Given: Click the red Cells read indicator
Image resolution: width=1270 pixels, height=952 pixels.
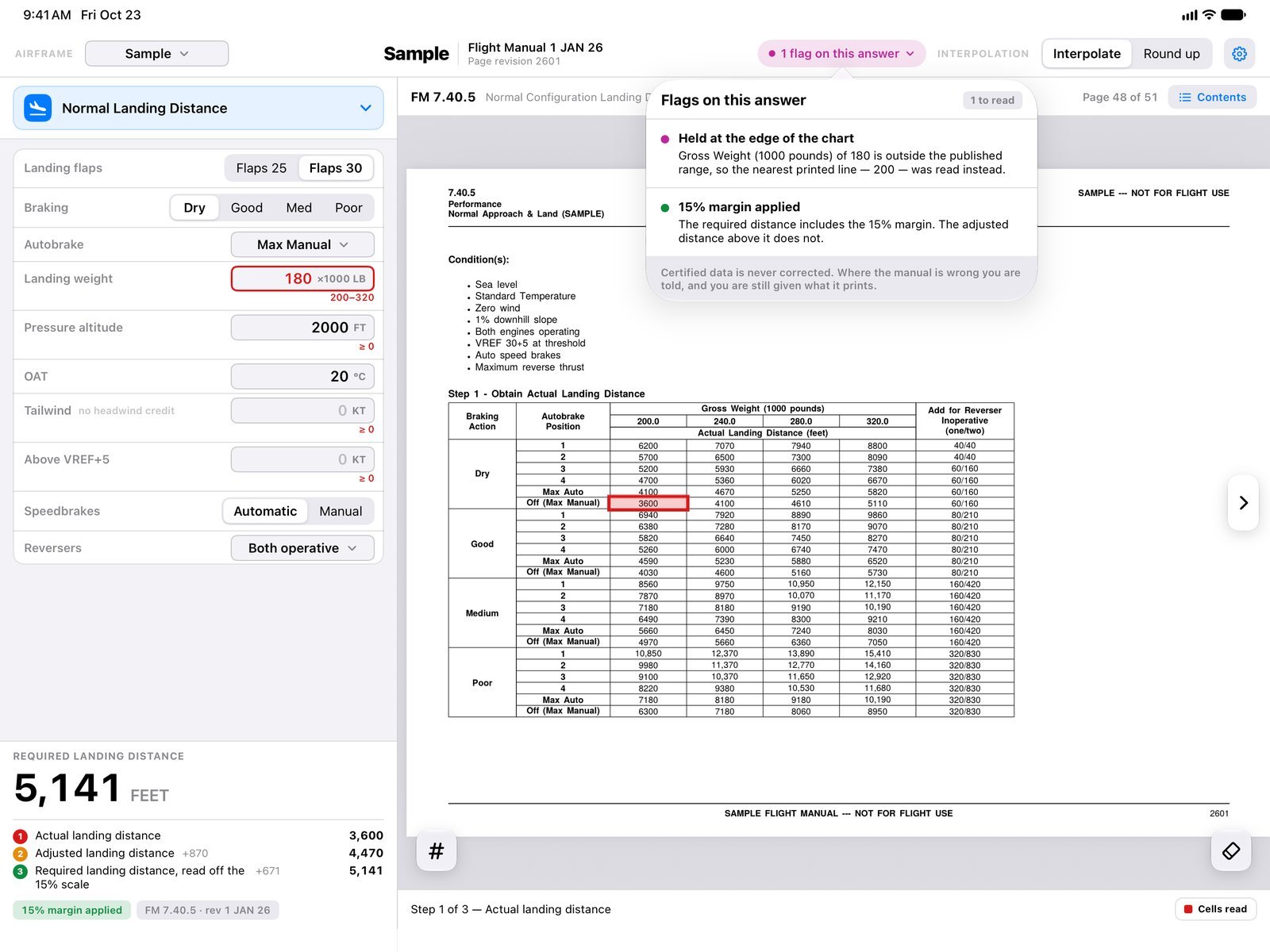Looking at the screenshot, I should tap(1215, 909).
